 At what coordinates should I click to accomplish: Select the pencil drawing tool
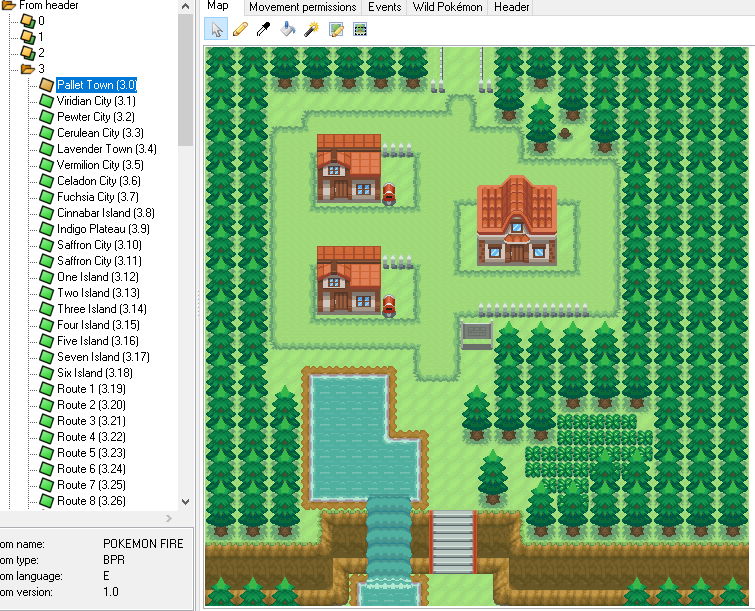click(240, 29)
